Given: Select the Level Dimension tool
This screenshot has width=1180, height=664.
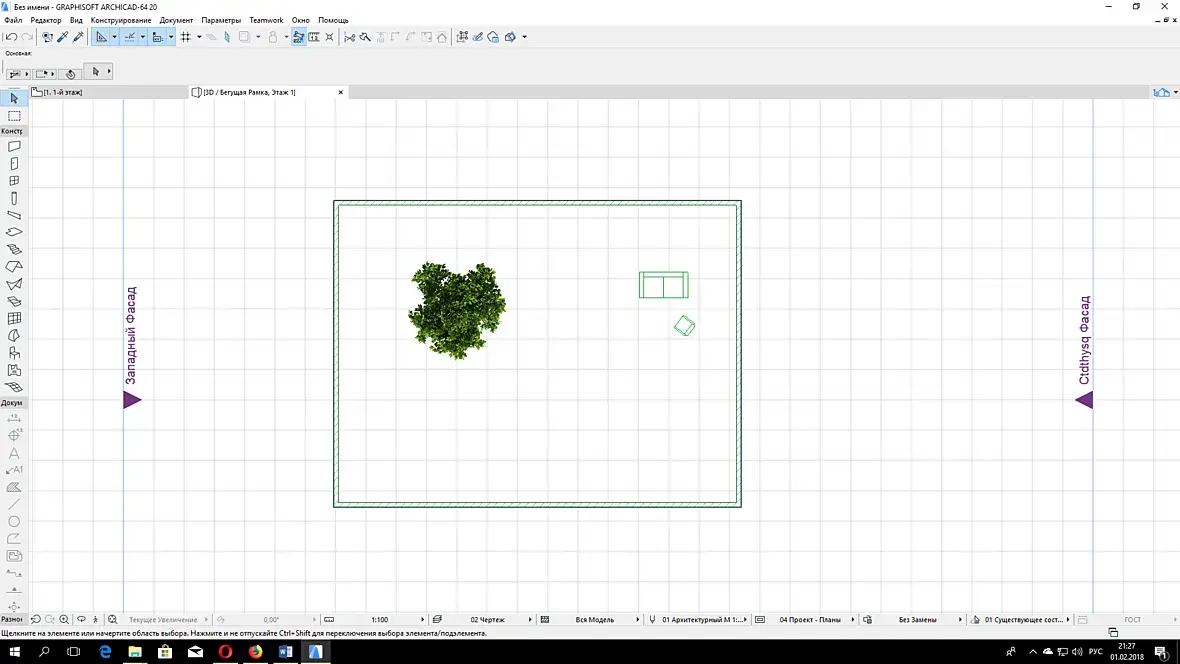Looking at the screenshot, I should pos(14,436).
